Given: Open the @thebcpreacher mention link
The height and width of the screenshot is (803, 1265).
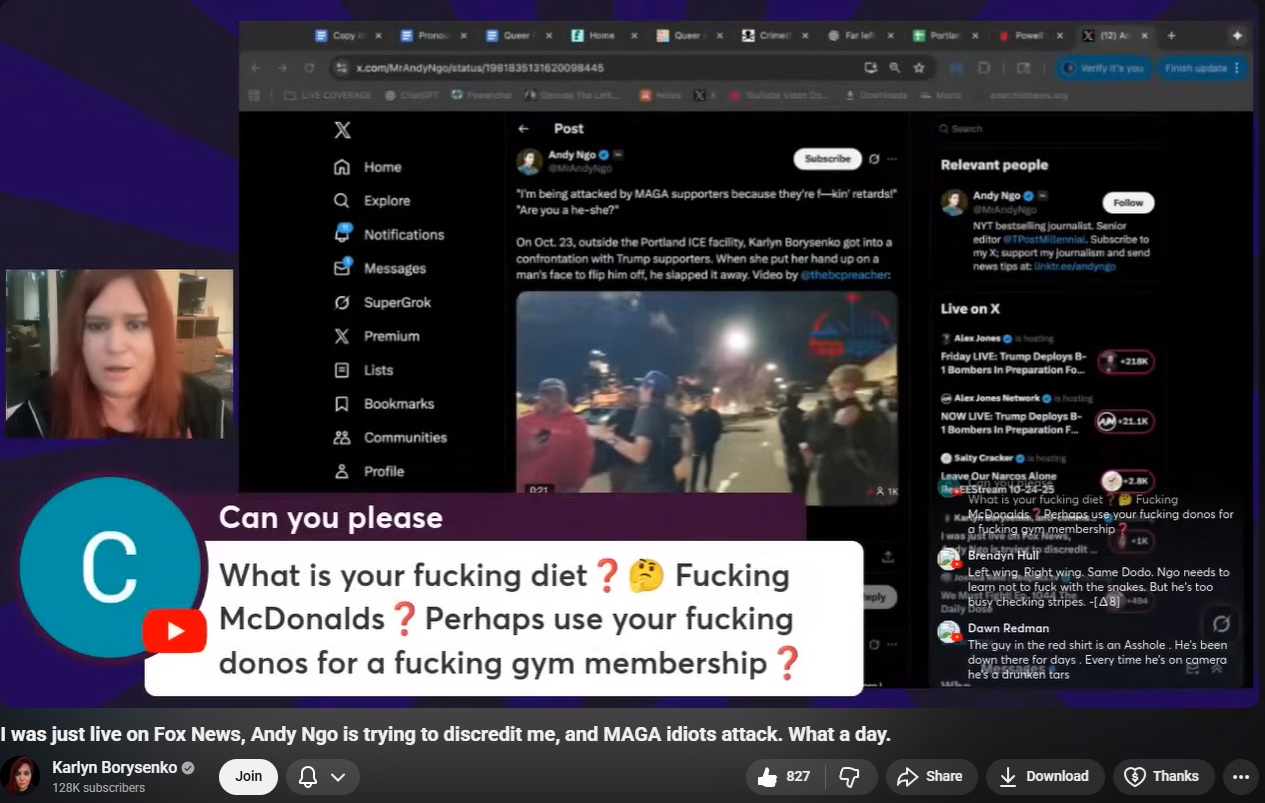Looking at the screenshot, I should point(844,274).
